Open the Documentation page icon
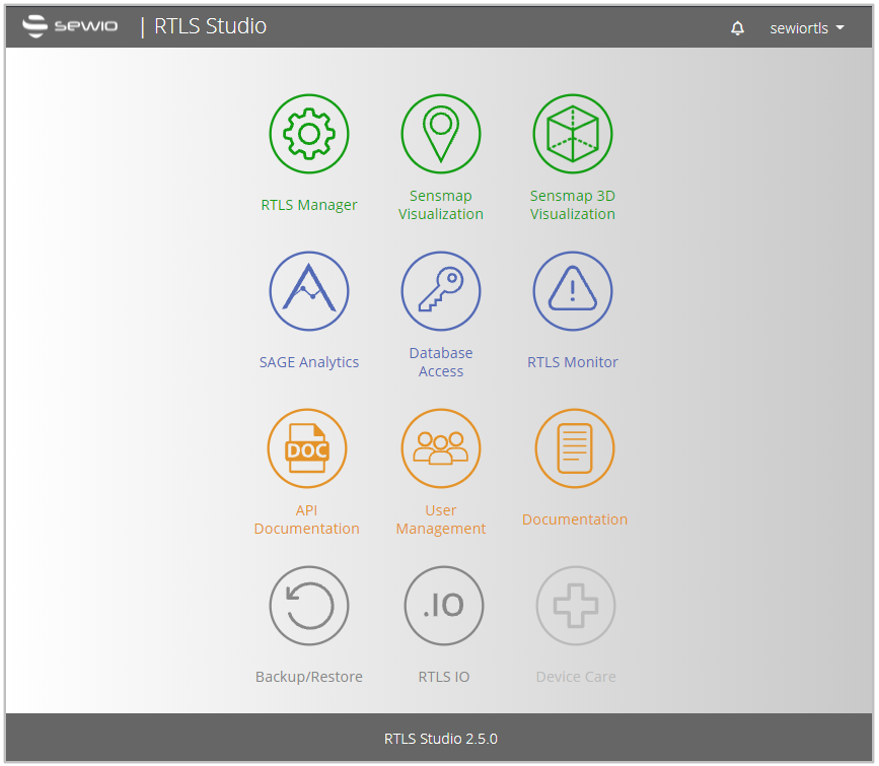Screen dimensions: 879x766 pyautogui.click(x=575, y=449)
